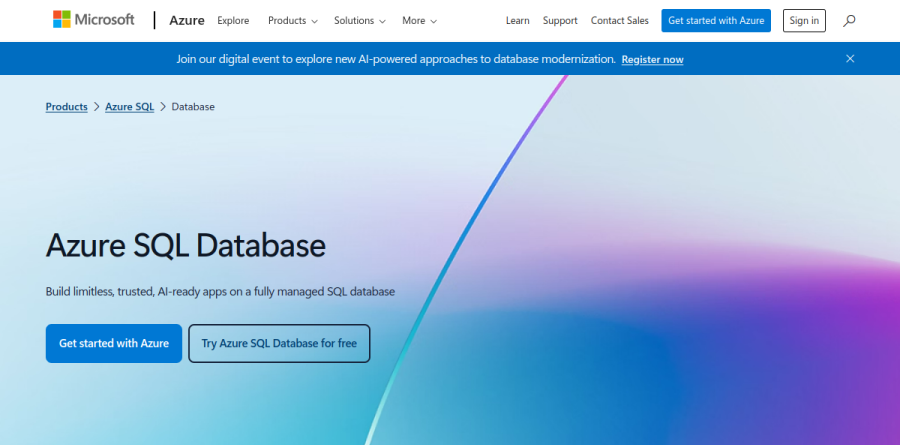900x445 pixels.
Task: Click header Get started with Azure button
Action: tap(716, 21)
